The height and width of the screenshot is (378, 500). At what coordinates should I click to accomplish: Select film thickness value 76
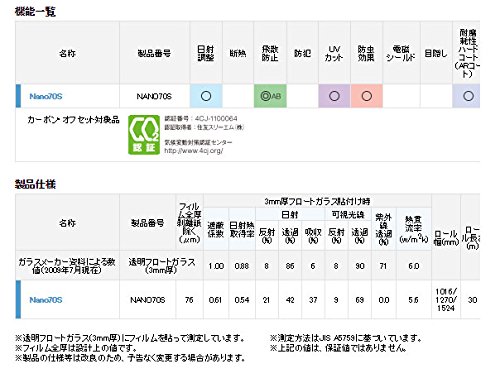click(x=189, y=300)
